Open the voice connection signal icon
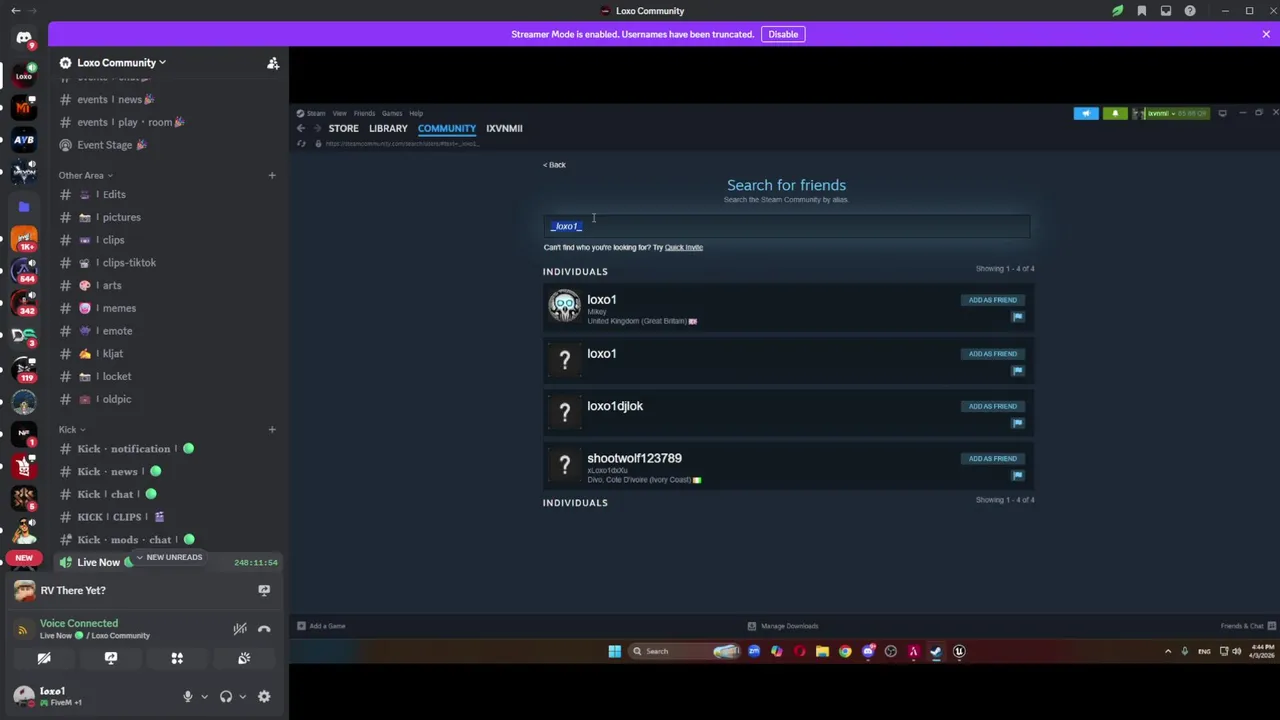The width and height of the screenshot is (1280, 720). pyautogui.click(x=23, y=630)
